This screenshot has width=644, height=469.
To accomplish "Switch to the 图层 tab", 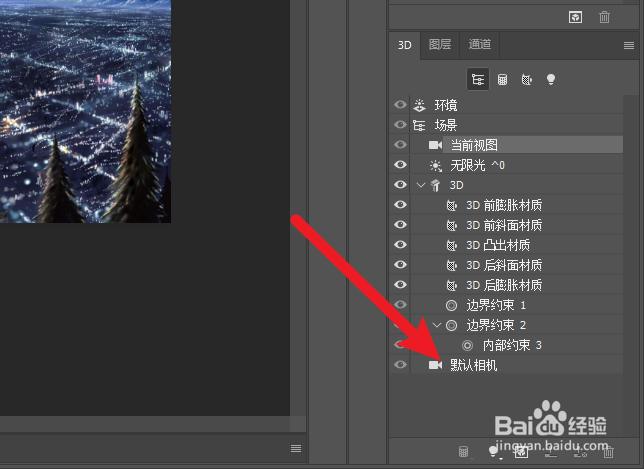I will pos(439,44).
